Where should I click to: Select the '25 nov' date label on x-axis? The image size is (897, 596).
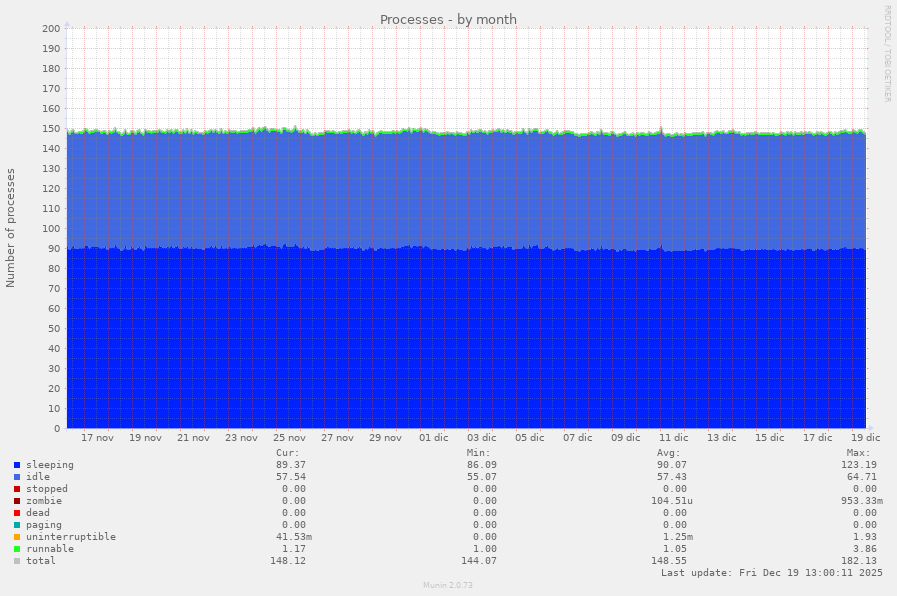[289, 438]
